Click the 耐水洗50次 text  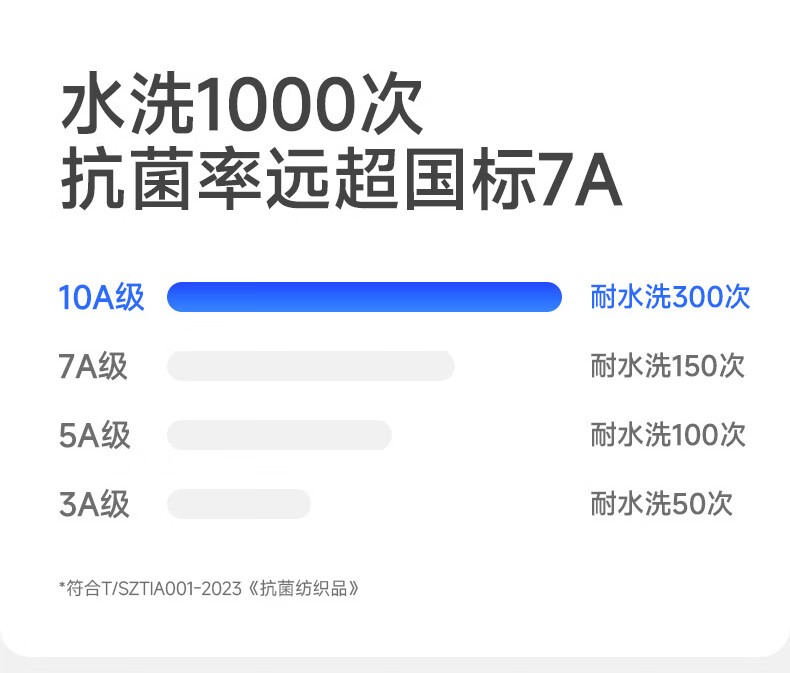(x=661, y=504)
